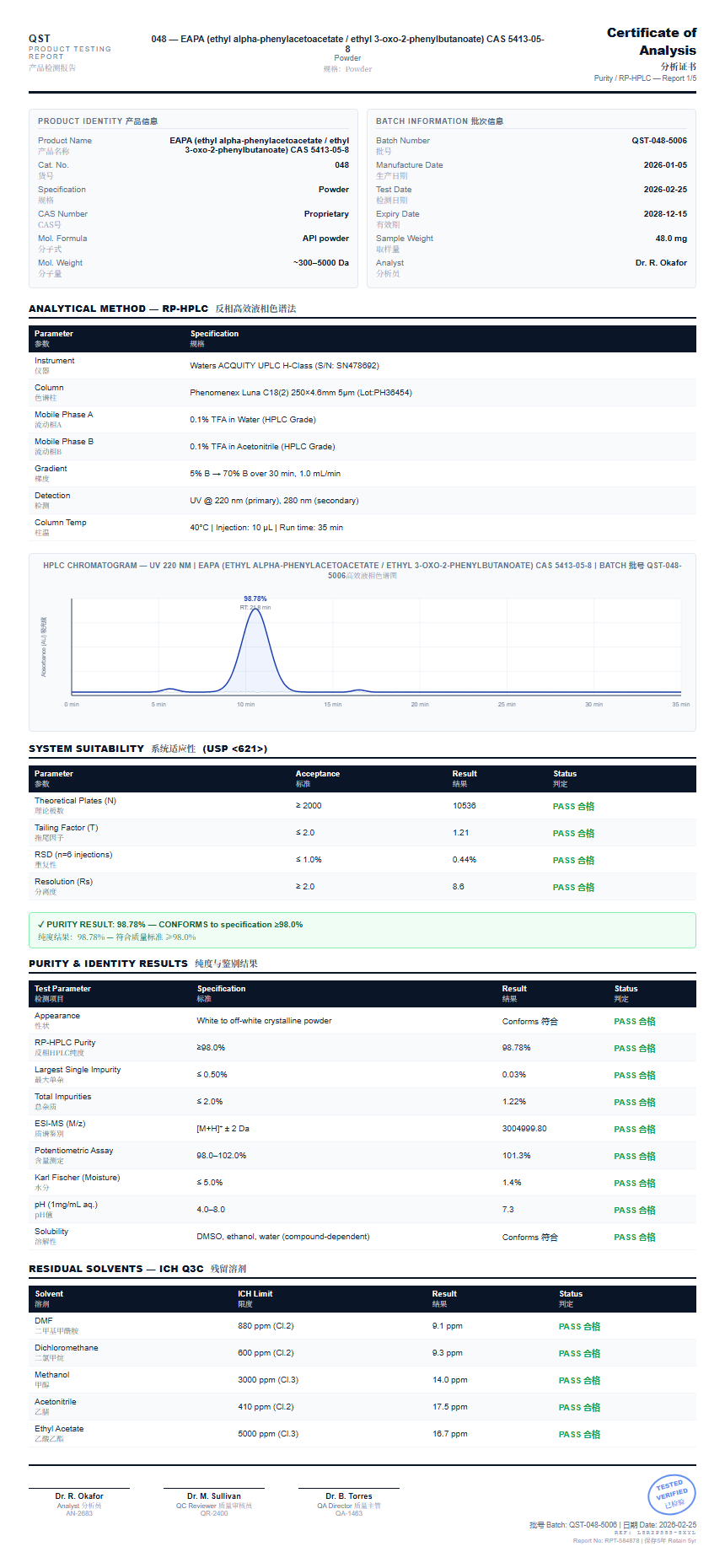Click the HPLC chromatogram title text

(x=362, y=571)
